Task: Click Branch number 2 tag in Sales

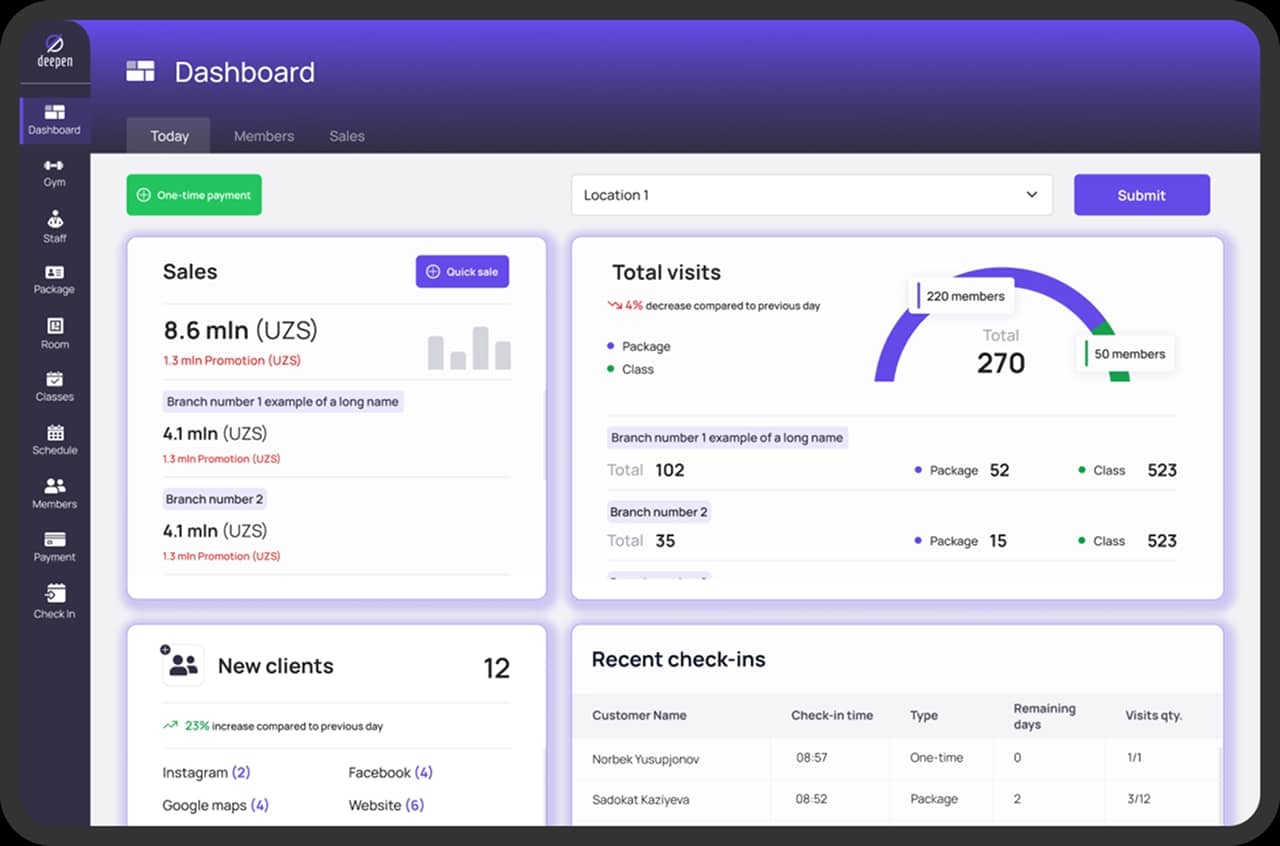Action: [x=215, y=499]
